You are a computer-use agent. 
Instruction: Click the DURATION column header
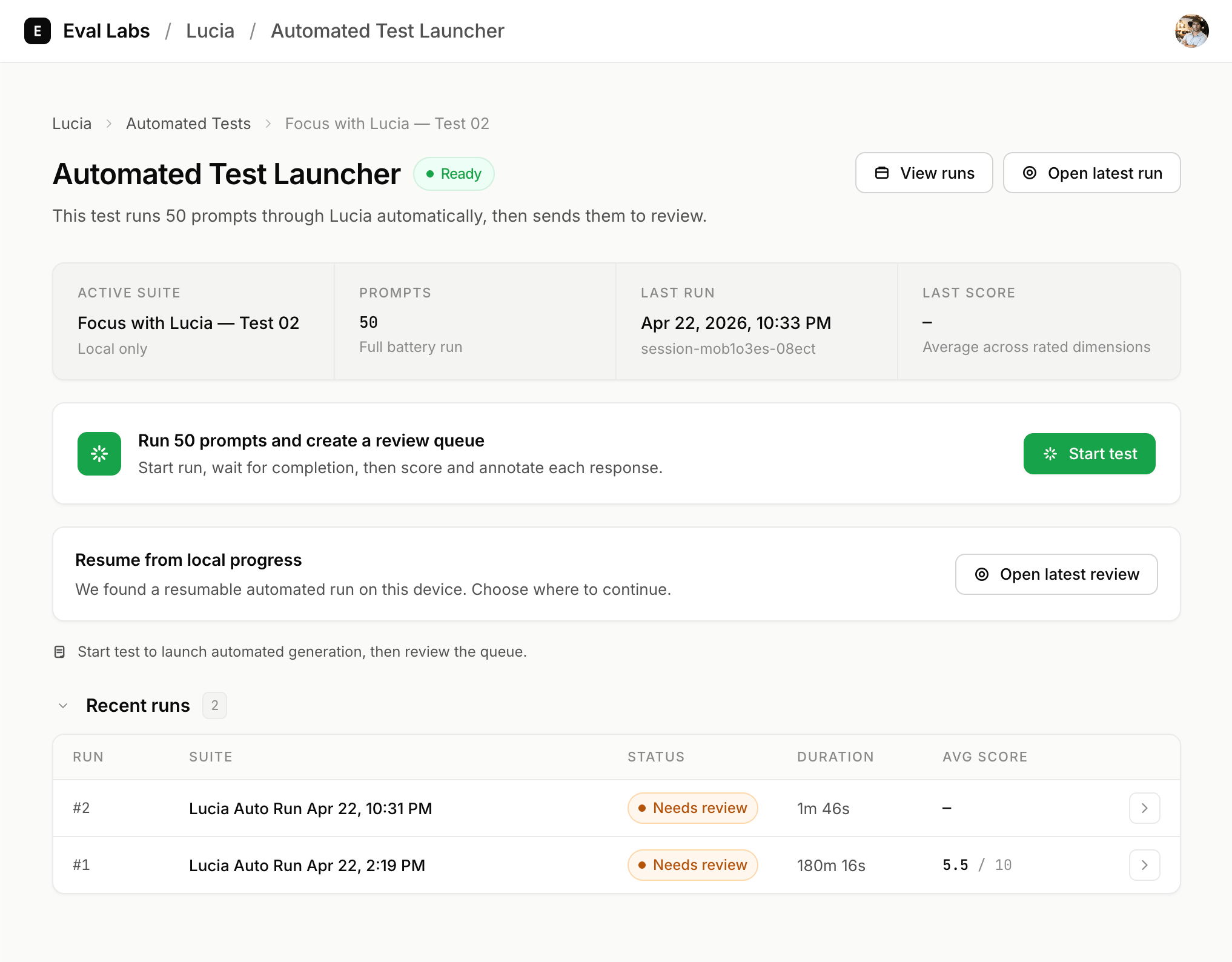tap(835, 757)
